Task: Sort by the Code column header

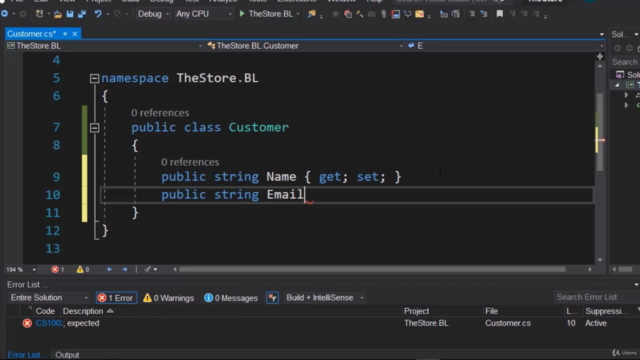Action: pos(45,311)
